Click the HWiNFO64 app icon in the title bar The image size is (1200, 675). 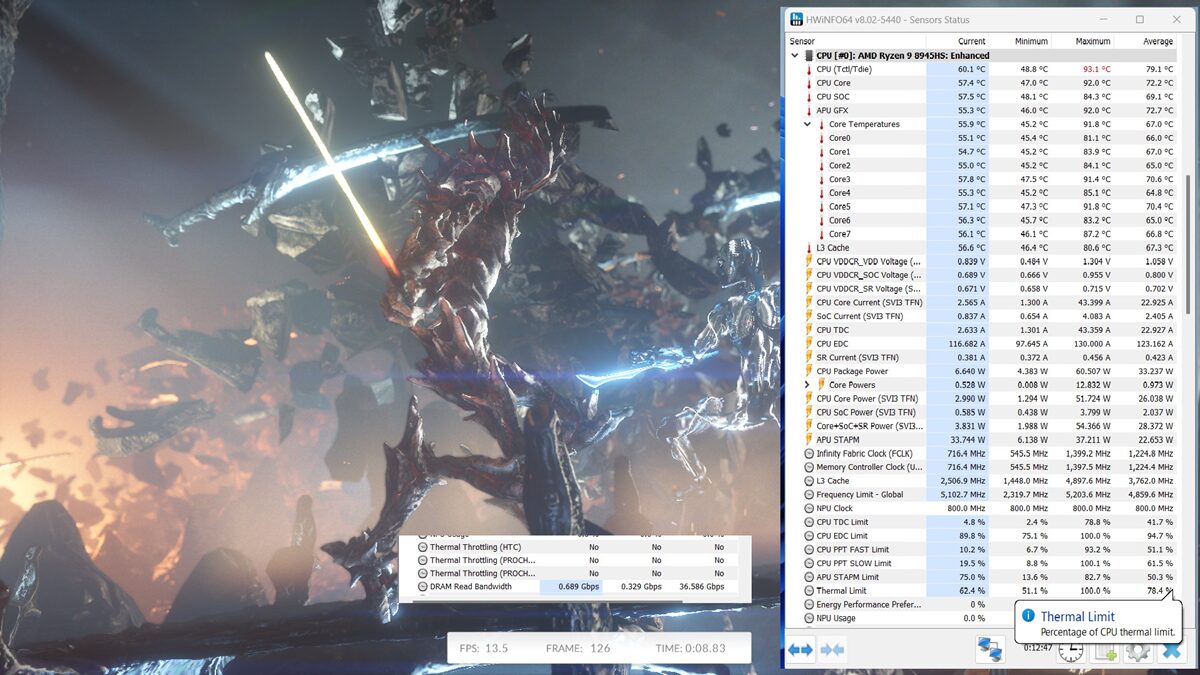coord(795,19)
